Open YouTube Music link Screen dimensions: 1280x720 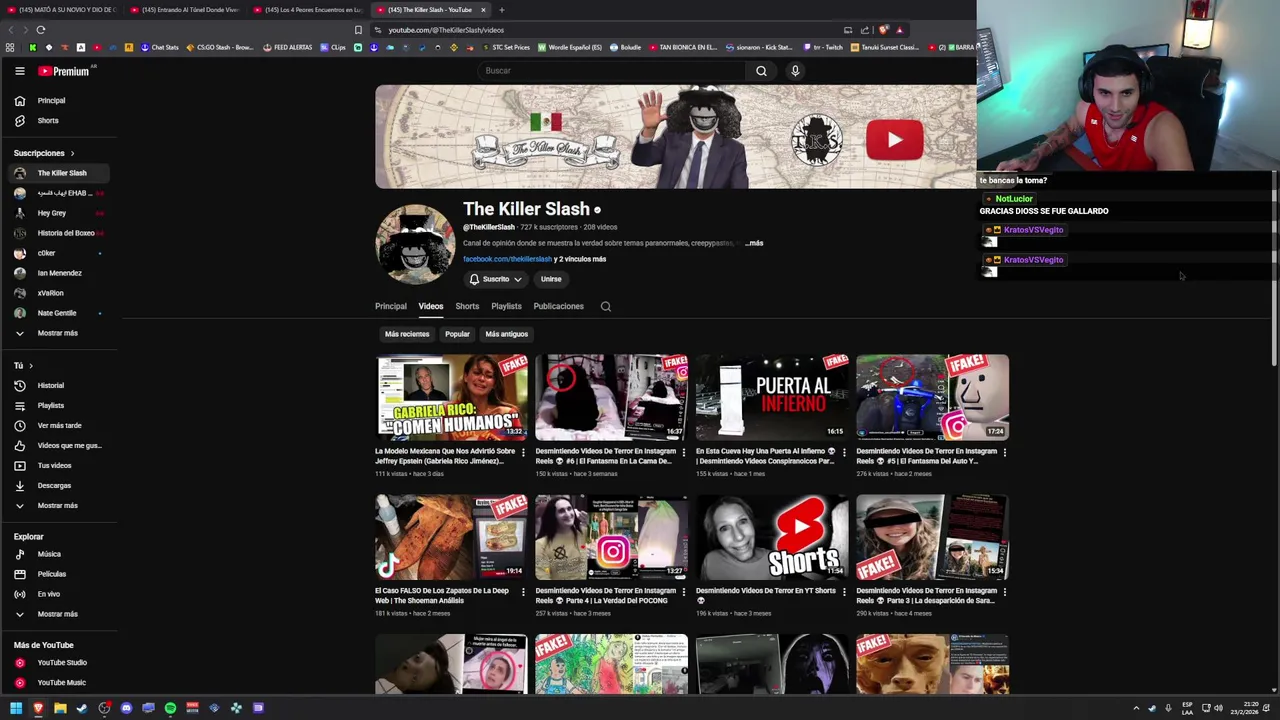coord(60,682)
